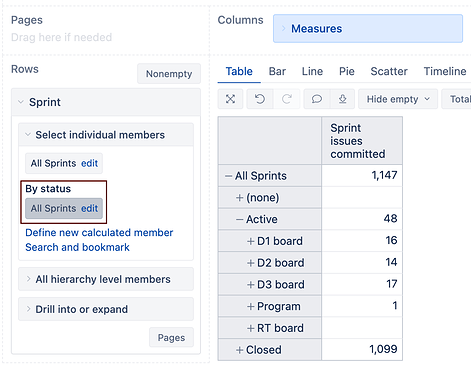Click the 14 value for D2 board

click(x=362, y=262)
